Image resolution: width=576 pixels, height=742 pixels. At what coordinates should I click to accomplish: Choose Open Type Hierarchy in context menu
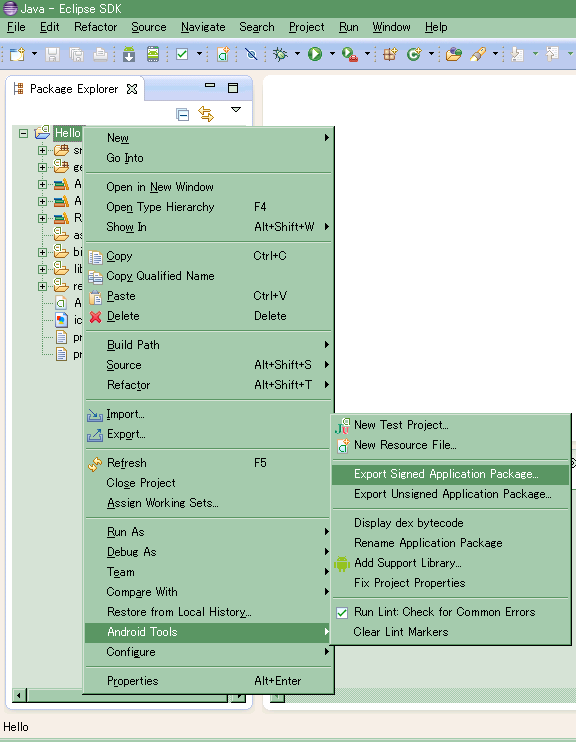click(209, 207)
